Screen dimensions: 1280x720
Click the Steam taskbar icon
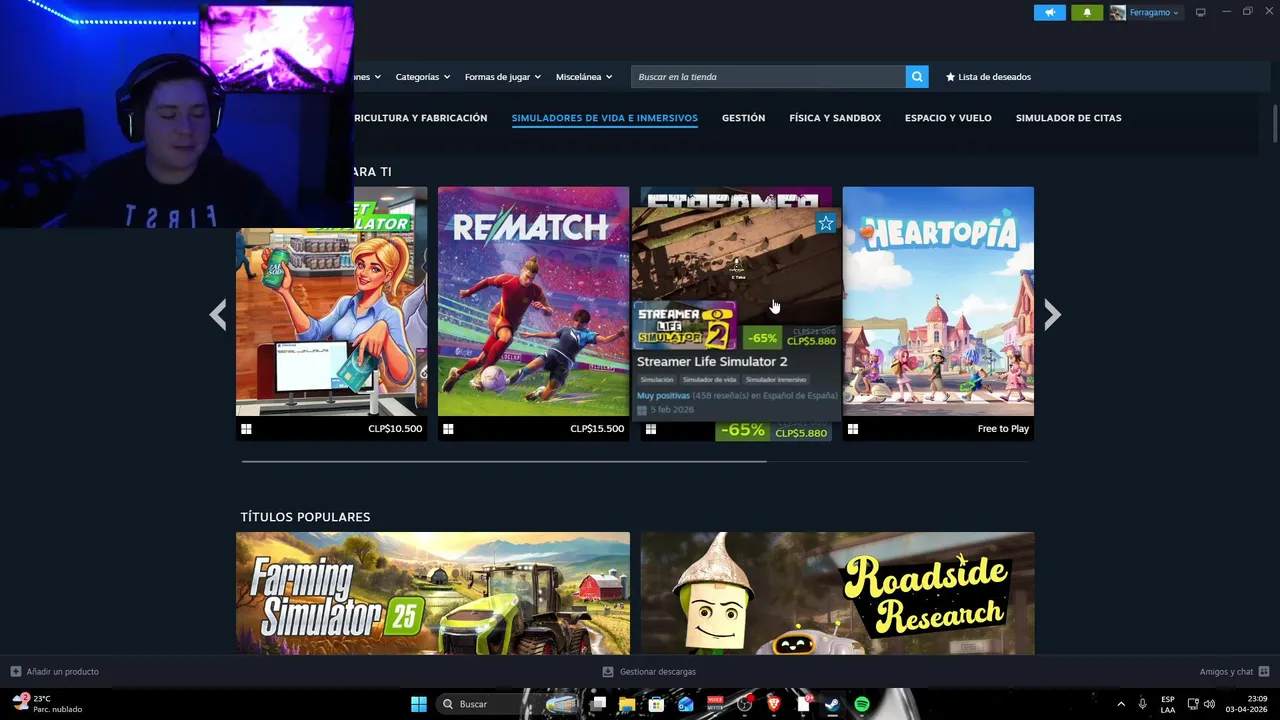click(832, 704)
